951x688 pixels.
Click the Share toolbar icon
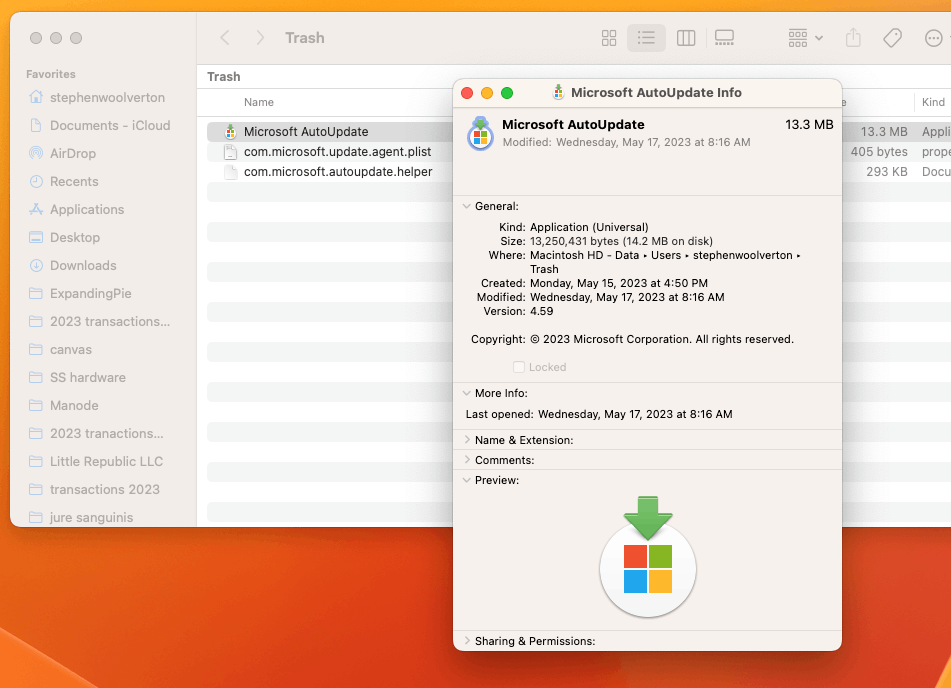(853, 38)
